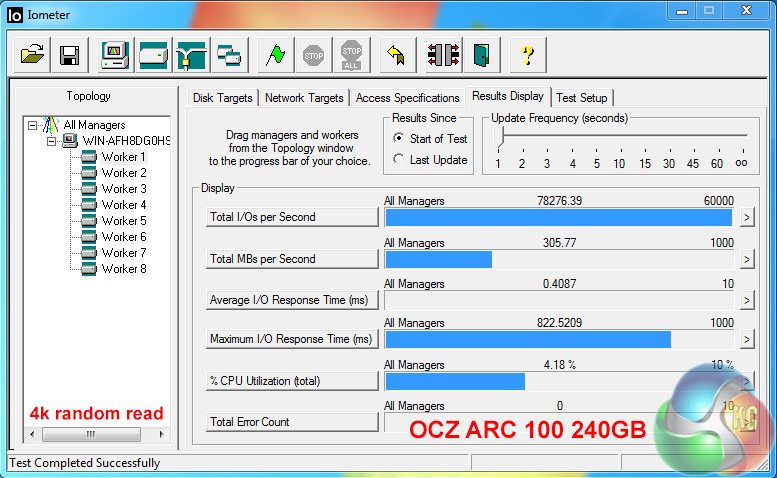Image resolution: width=777 pixels, height=478 pixels.
Task: Click Test Completed Successfully status text
Action: point(85,463)
